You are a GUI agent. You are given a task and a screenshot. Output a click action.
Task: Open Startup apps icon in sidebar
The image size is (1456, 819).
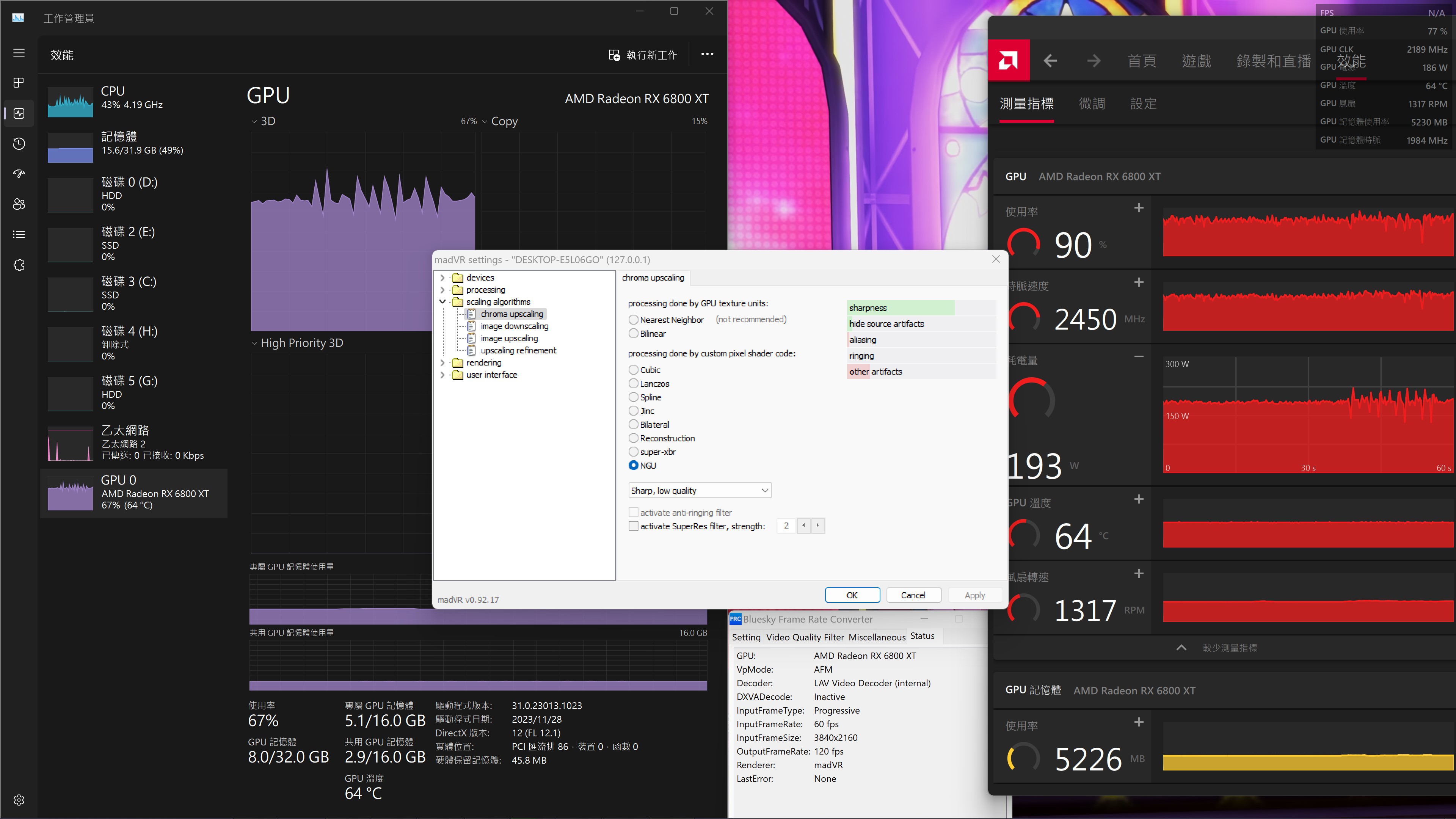click(19, 174)
